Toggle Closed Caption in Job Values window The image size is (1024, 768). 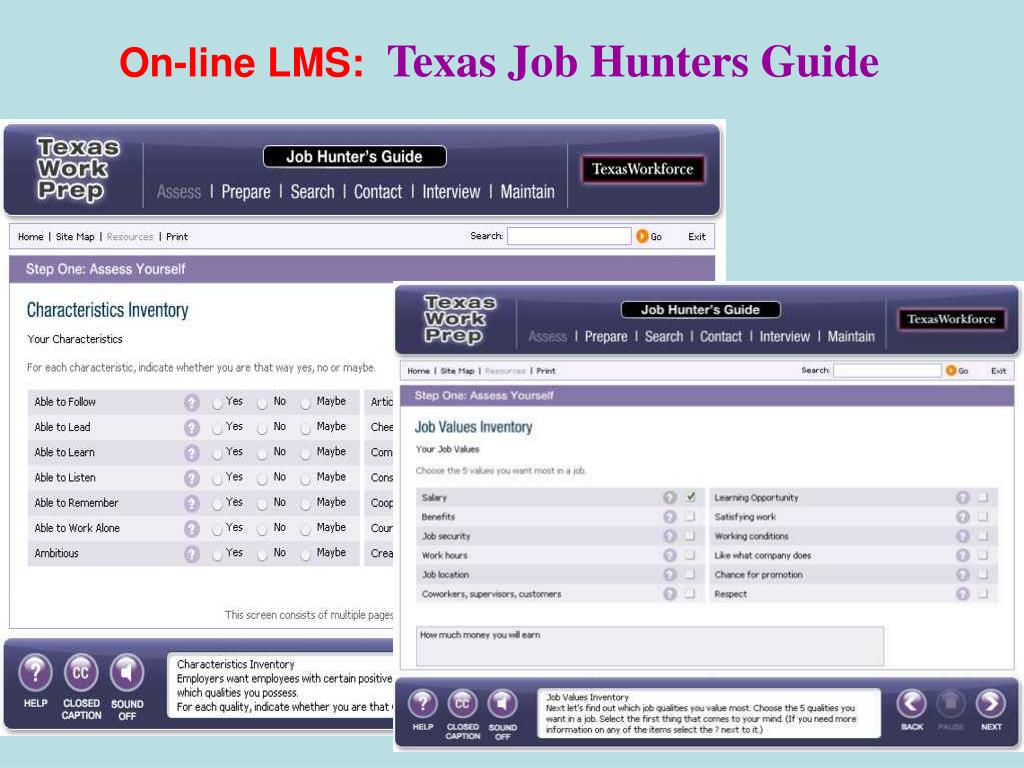click(x=462, y=704)
